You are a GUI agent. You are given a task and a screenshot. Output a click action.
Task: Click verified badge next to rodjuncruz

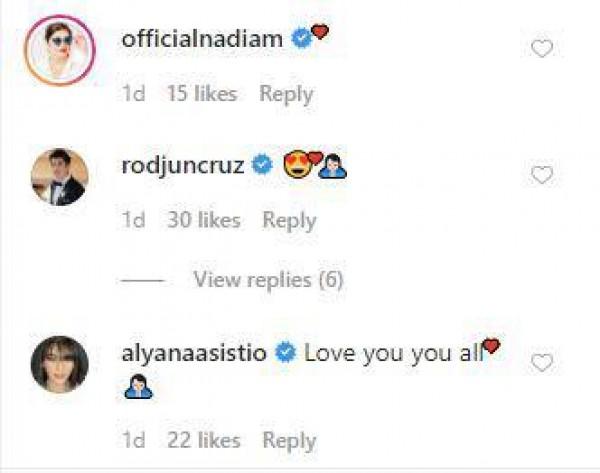click(263, 165)
